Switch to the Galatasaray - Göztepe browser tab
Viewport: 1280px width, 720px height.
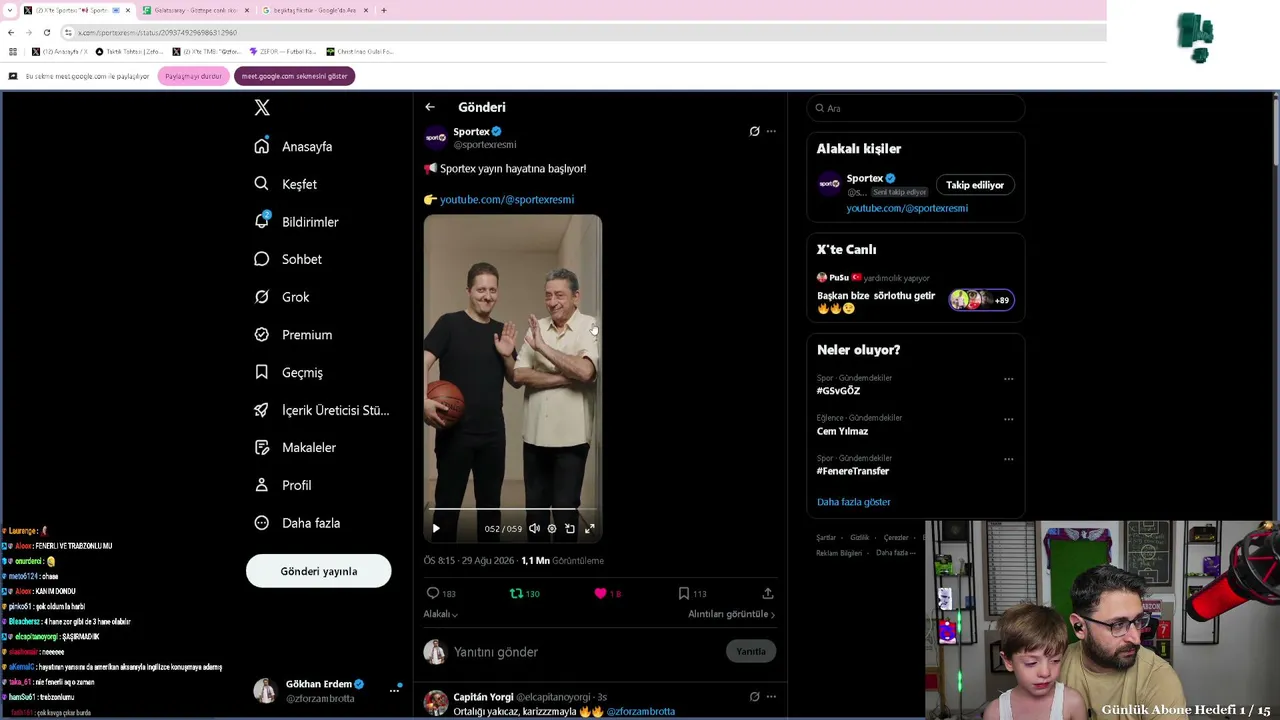coord(195,10)
